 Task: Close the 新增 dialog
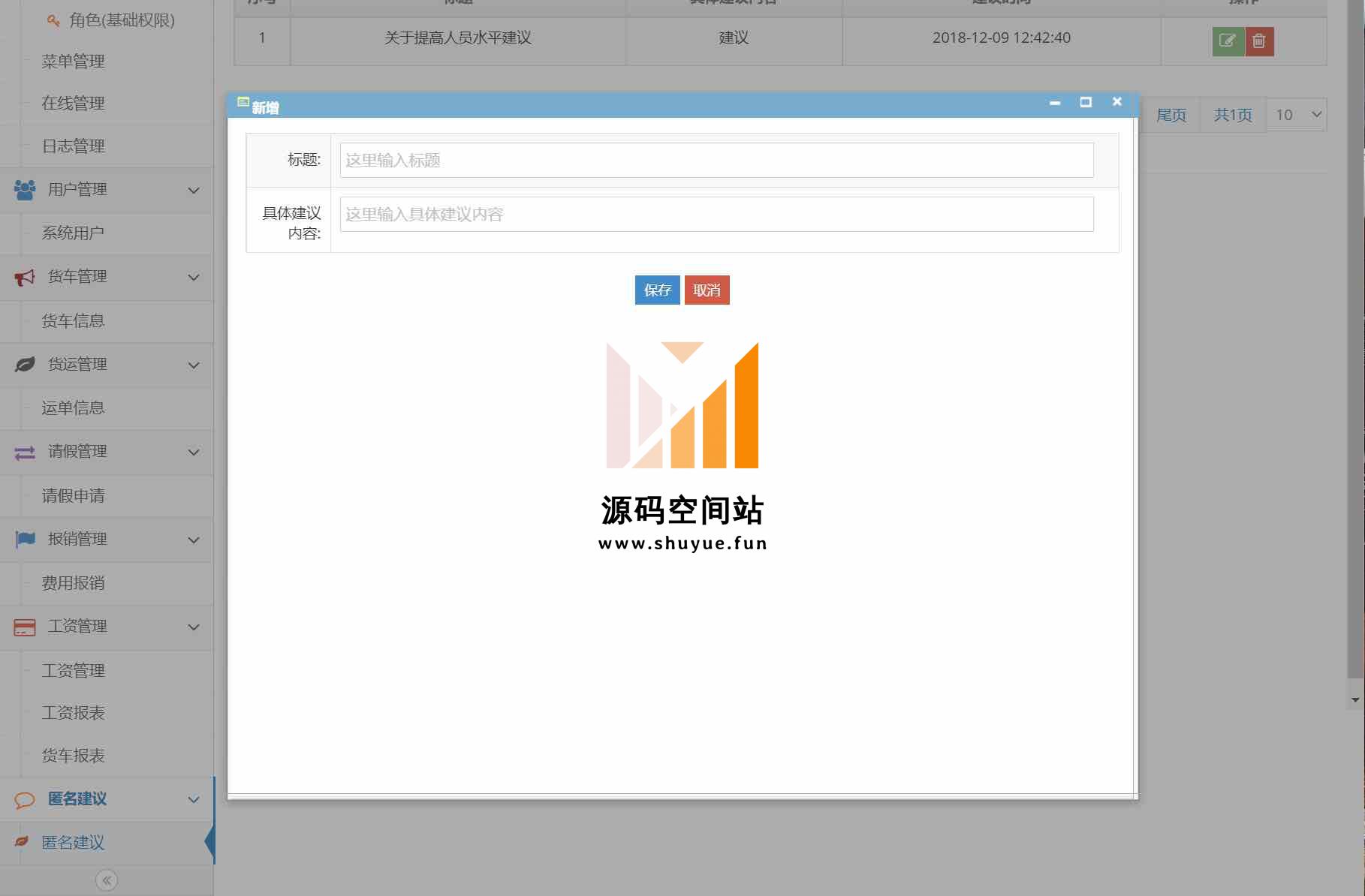pos(1117,101)
